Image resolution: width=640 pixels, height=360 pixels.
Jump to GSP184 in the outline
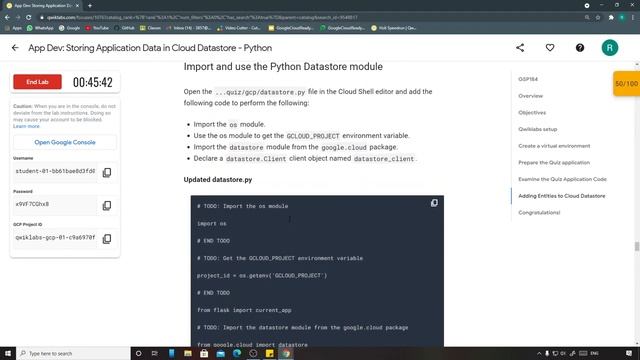point(528,79)
